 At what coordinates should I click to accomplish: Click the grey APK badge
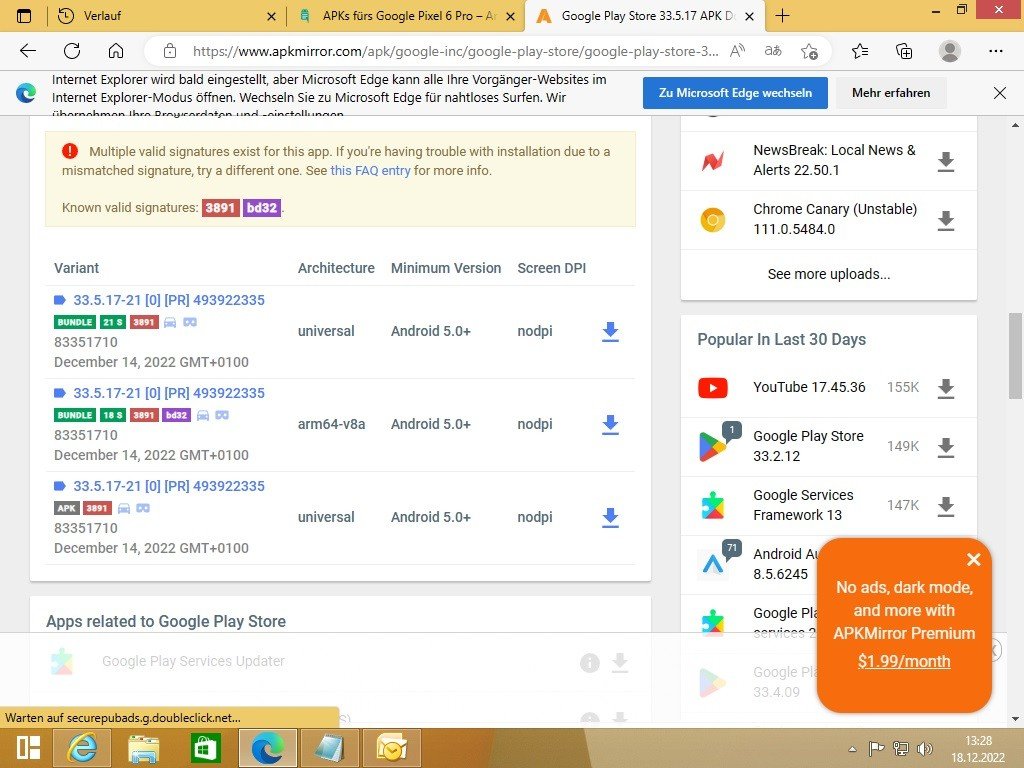tap(67, 508)
